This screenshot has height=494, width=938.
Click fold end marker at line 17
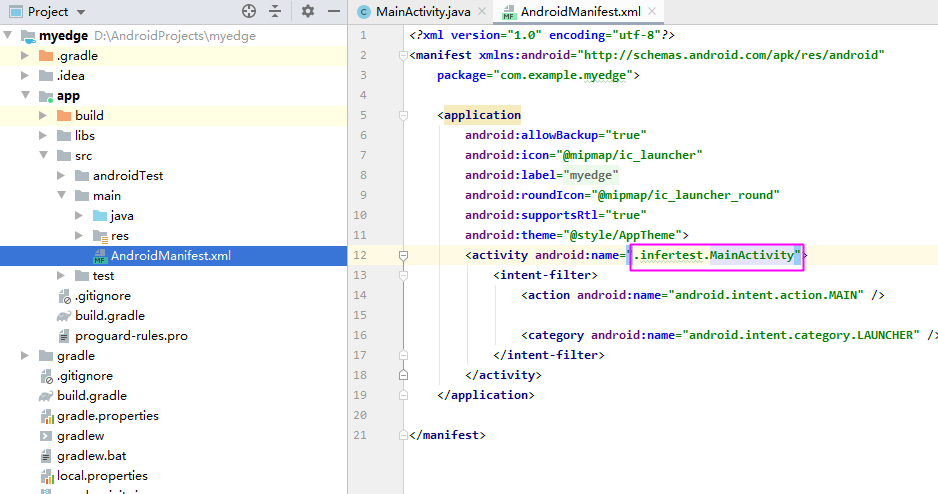coord(403,355)
